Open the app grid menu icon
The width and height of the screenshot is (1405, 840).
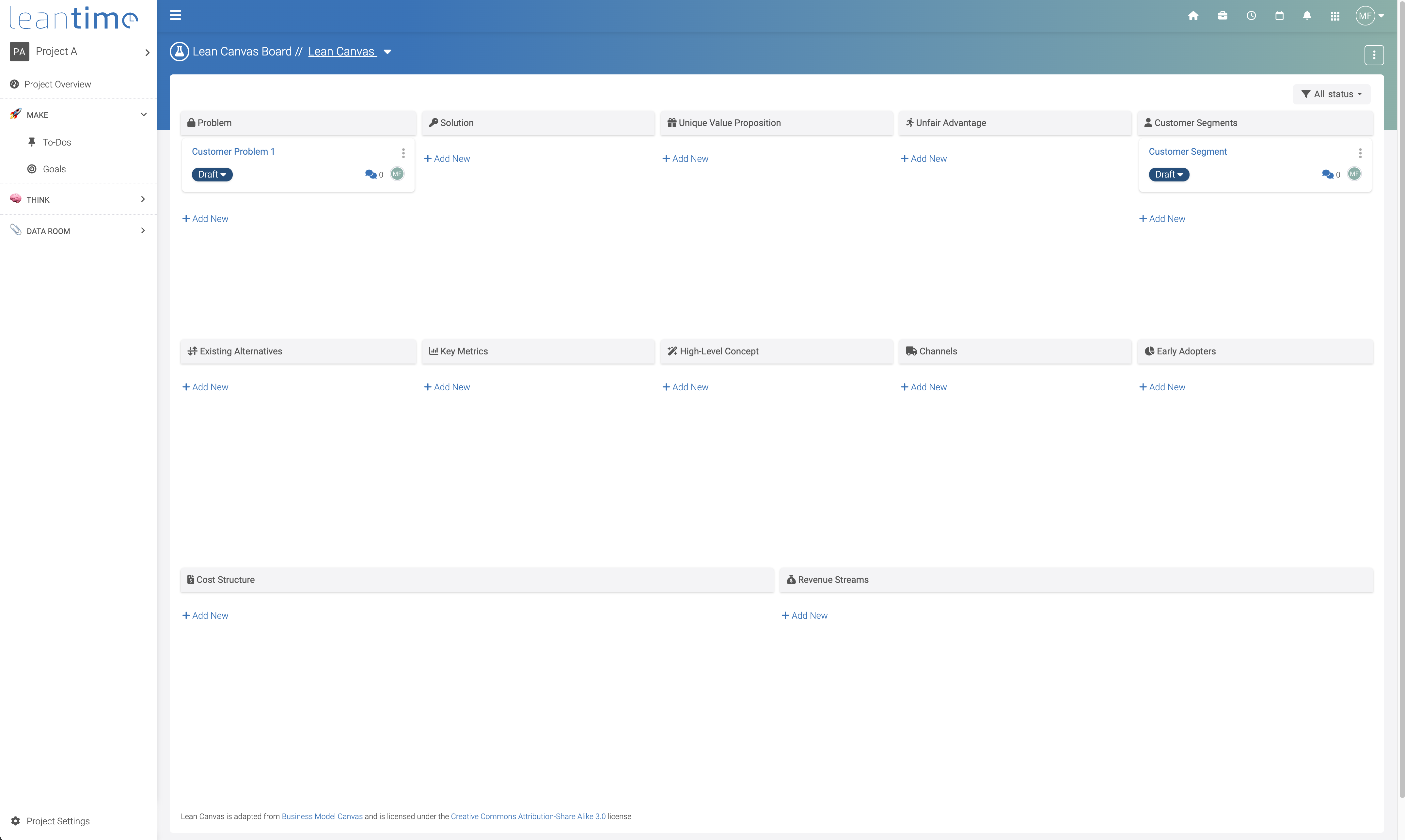1335,16
